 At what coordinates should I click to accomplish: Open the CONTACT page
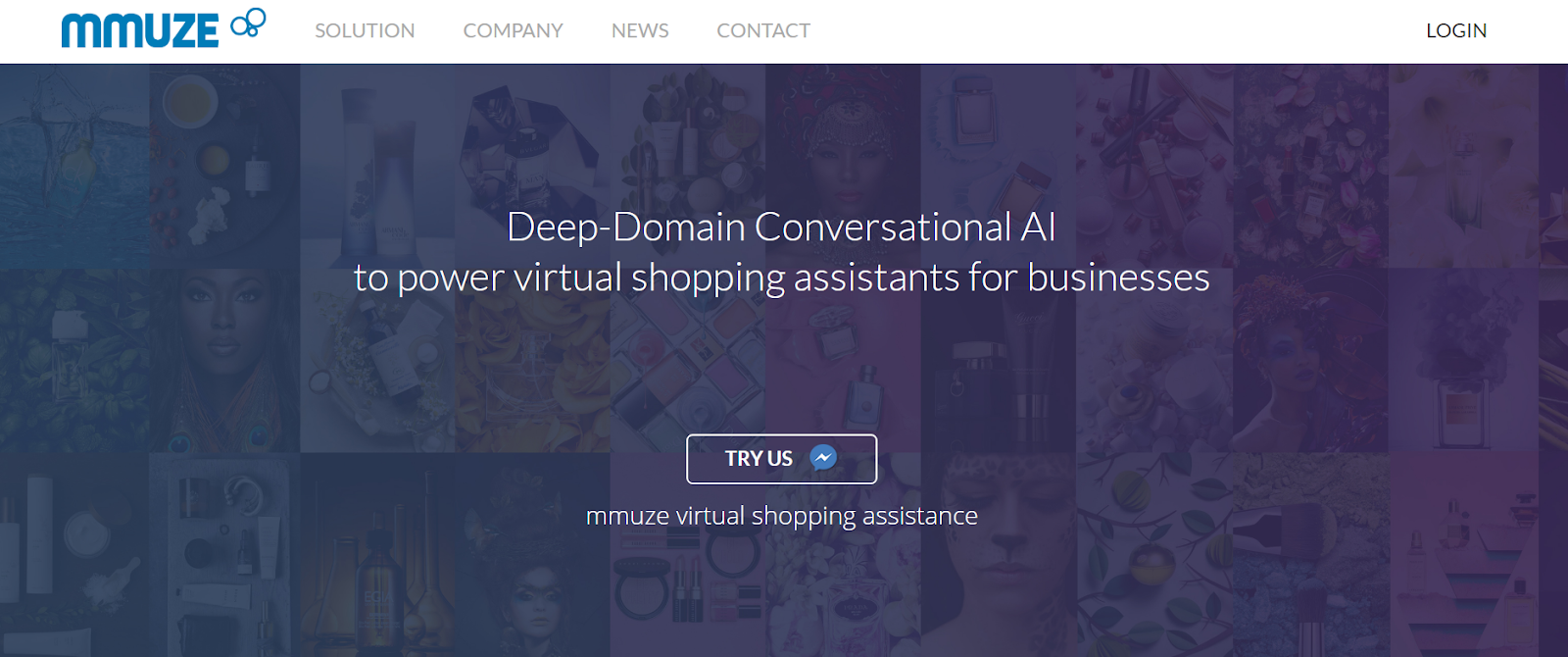point(763,30)
